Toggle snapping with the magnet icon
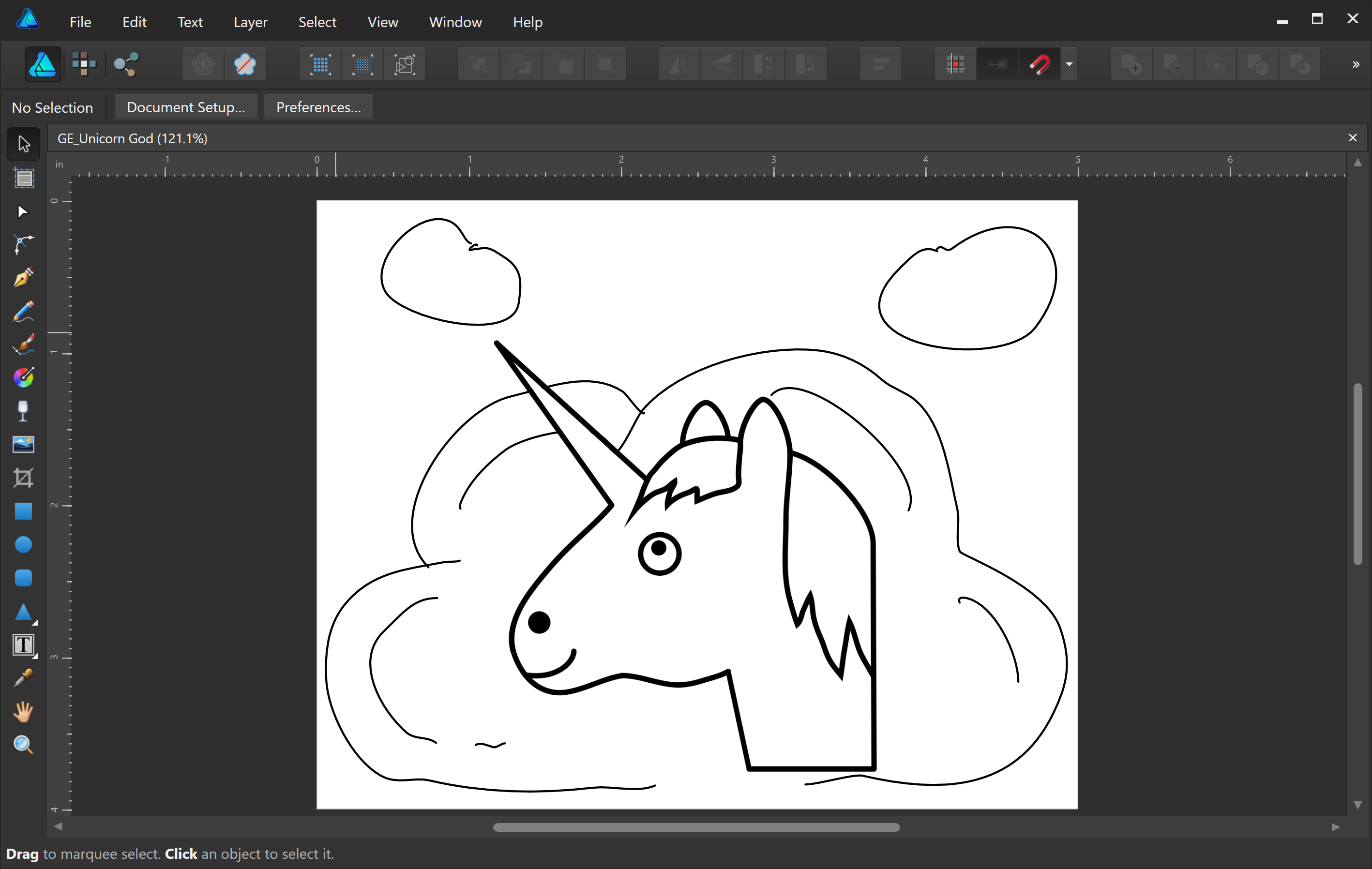This screenshot has height=869, width=1372. pyautogui.click(x=1041, y=64)
